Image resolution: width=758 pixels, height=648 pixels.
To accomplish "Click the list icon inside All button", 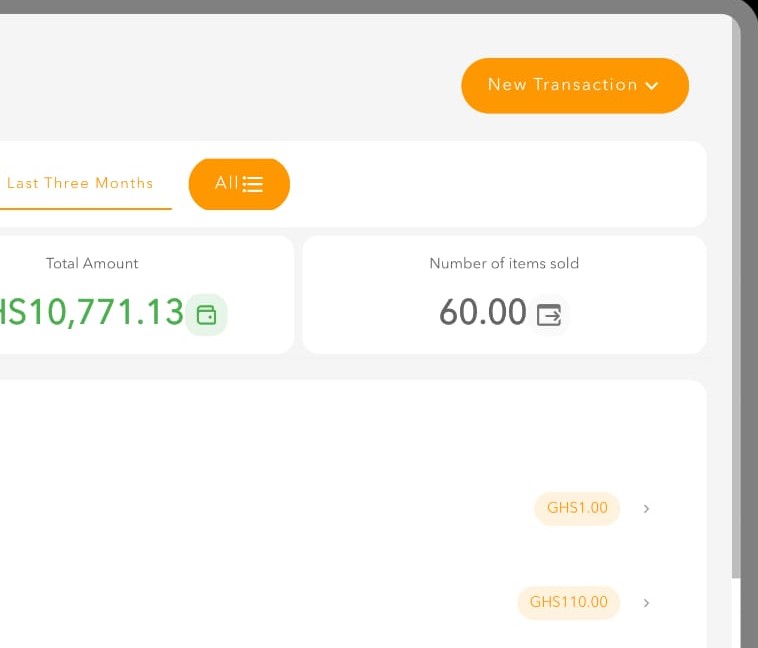I will pos(253,184).
